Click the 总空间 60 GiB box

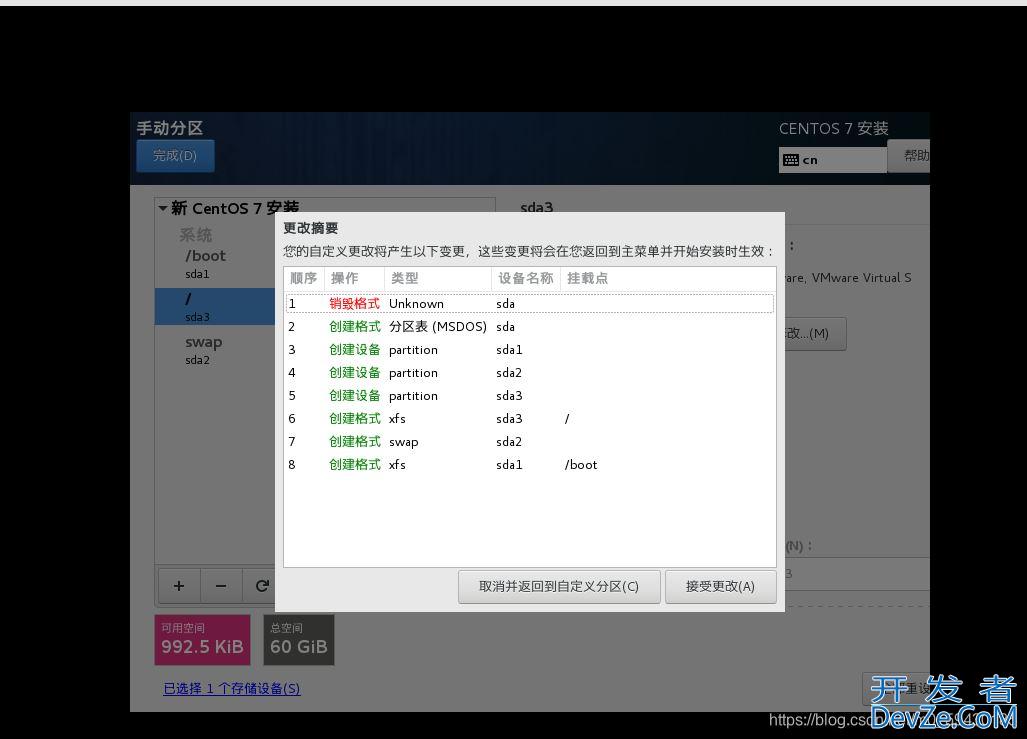click(299, 639)
